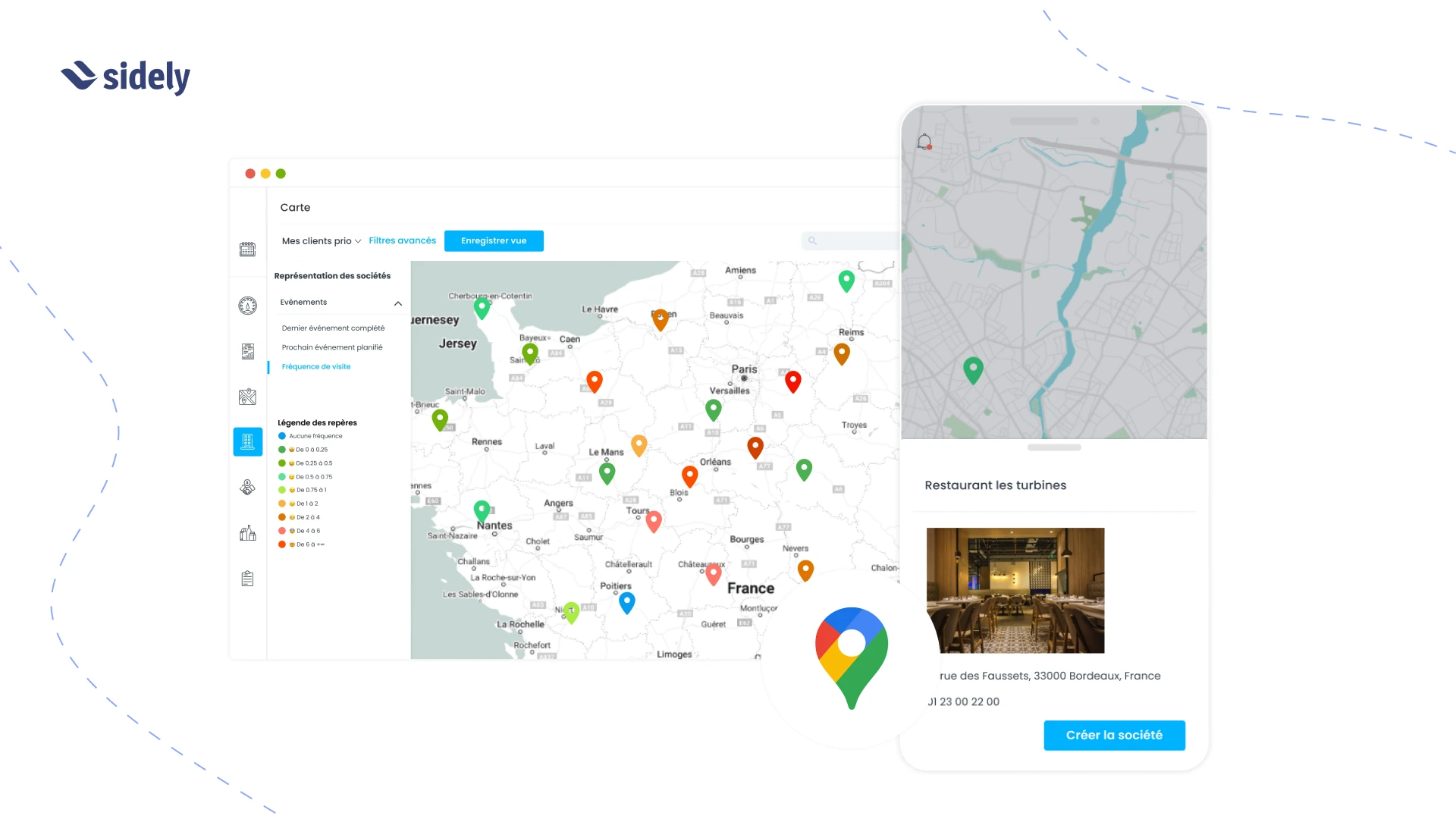Image resolution: width=1456 pixels, height=819 pixels.
Task: Open the map icon in sidebar
Action: tap(247, 397)
